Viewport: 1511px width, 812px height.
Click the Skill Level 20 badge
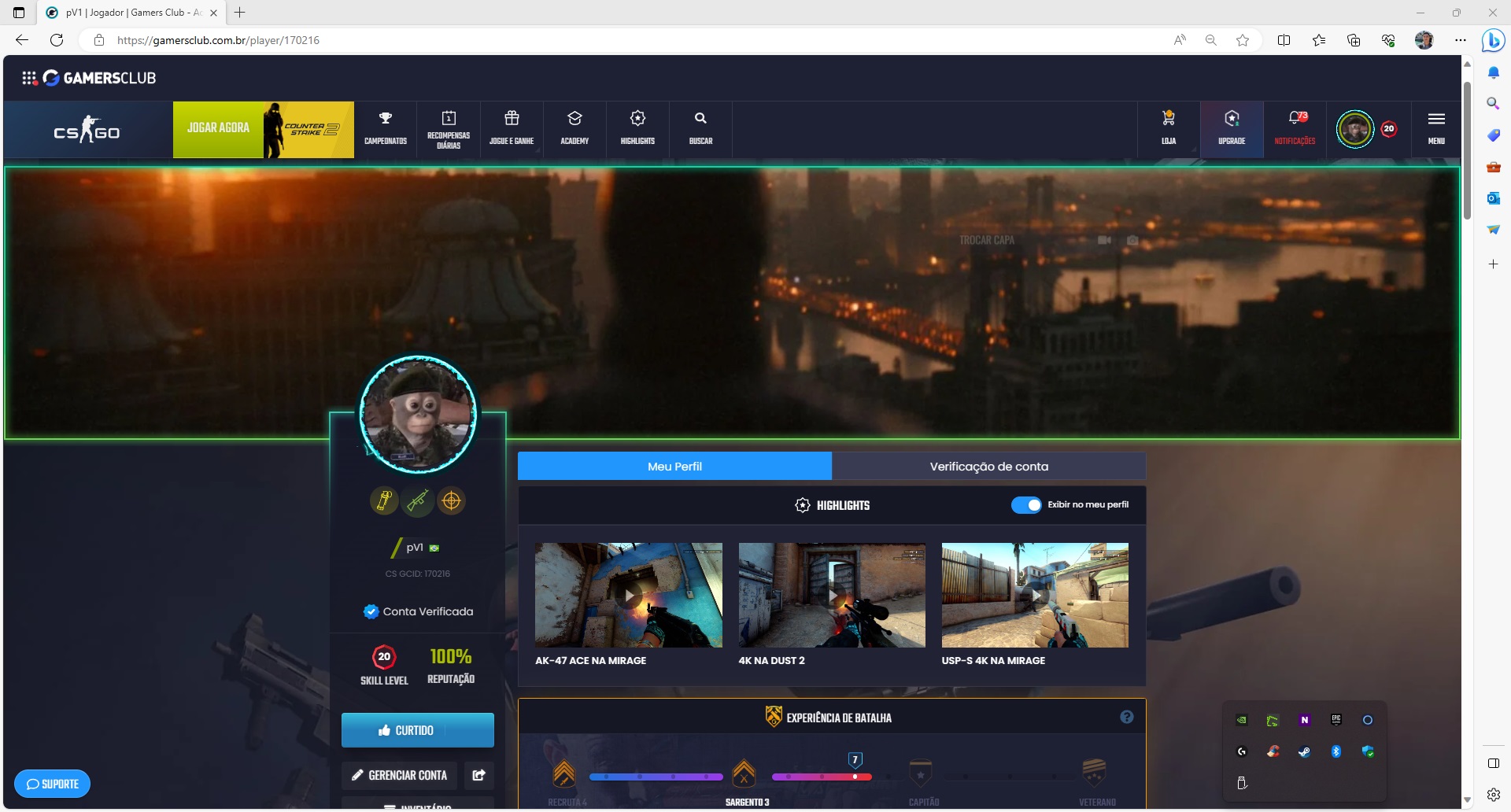click(x=384, y=656)
